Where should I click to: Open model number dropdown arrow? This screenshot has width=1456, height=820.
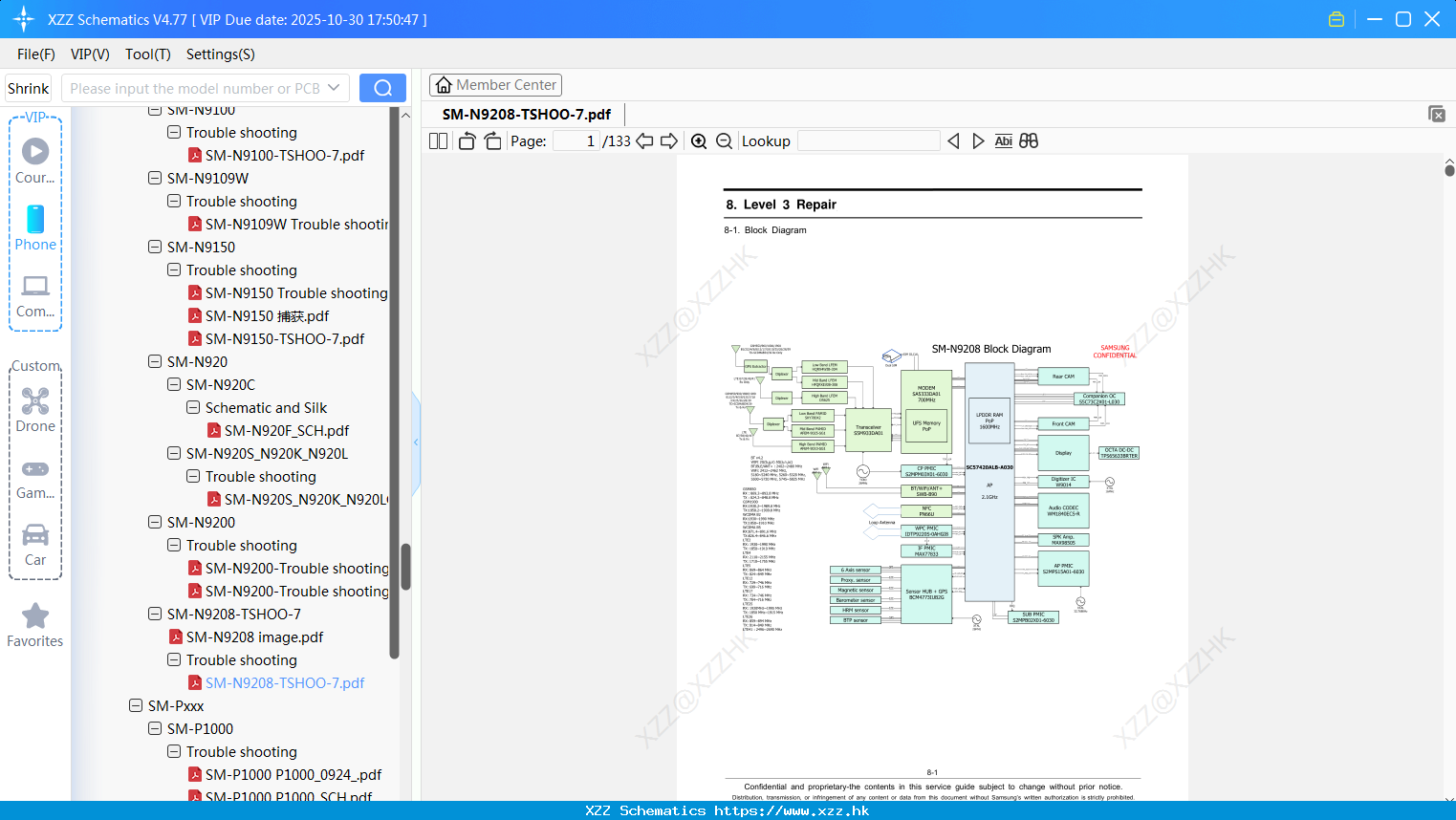(334, 88)
